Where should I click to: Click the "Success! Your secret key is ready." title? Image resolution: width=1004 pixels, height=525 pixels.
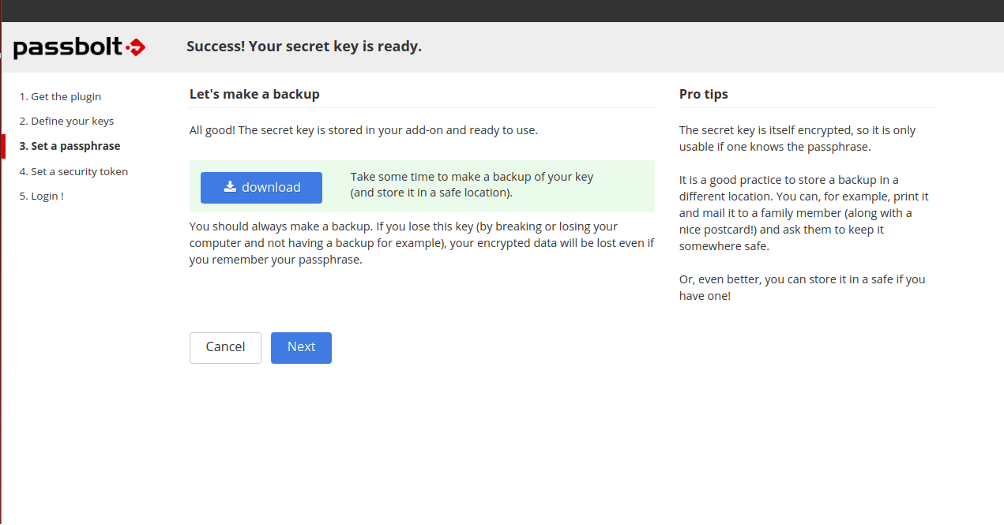(x=304, y=46)
